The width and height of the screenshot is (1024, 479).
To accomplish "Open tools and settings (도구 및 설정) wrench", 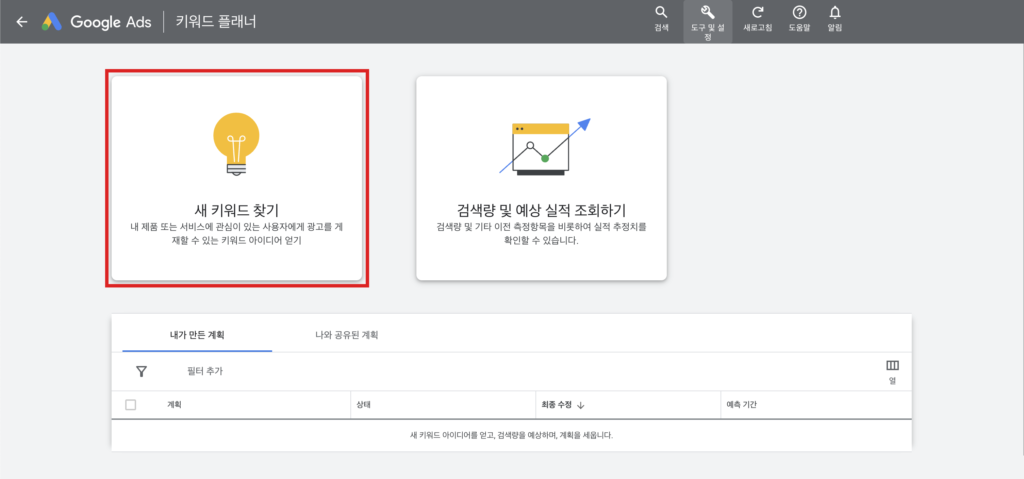I will tap(707, 13).
